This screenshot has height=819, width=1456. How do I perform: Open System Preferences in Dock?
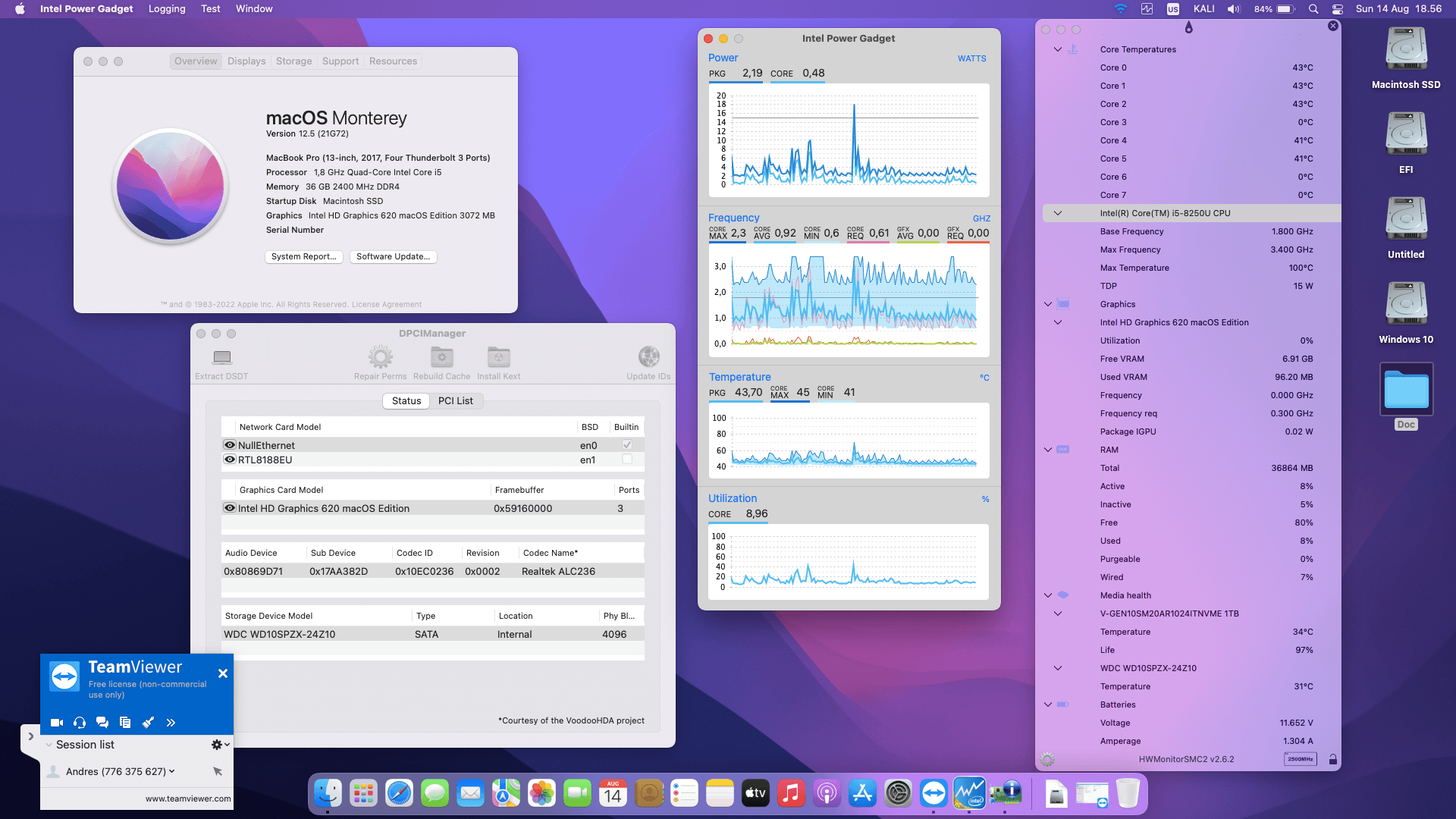(898, 793)
